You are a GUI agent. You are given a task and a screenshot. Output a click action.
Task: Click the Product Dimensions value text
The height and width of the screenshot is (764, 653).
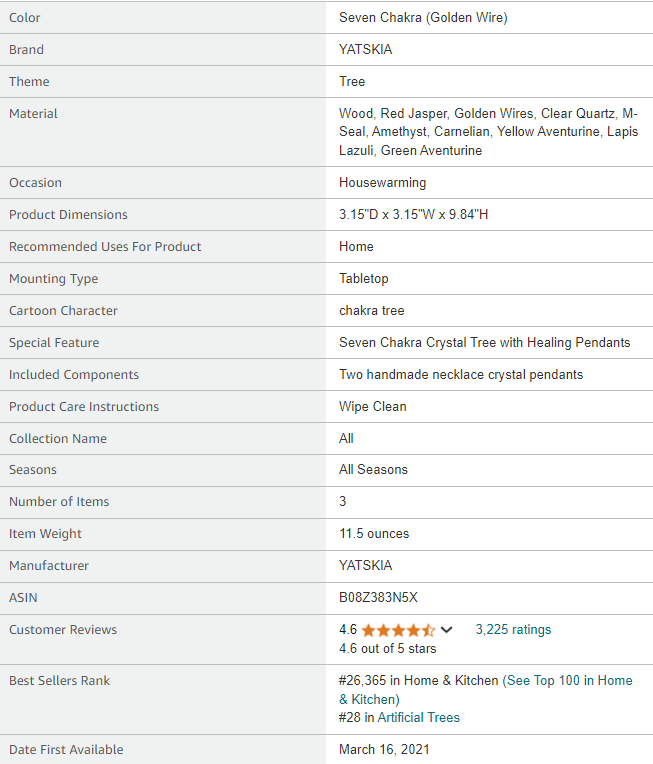click(413, 214)
